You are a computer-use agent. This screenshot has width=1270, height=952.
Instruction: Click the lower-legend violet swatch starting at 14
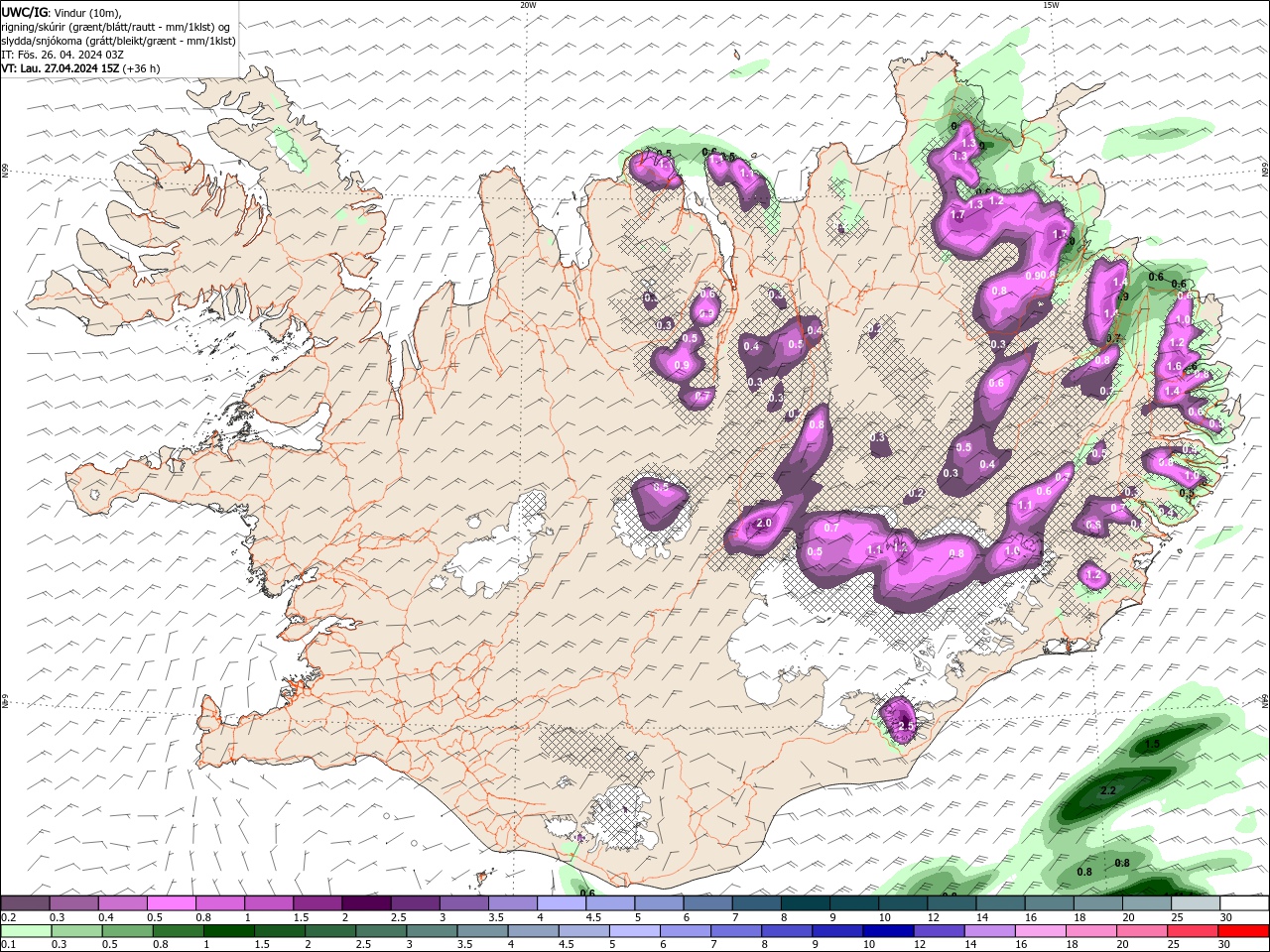989,931
